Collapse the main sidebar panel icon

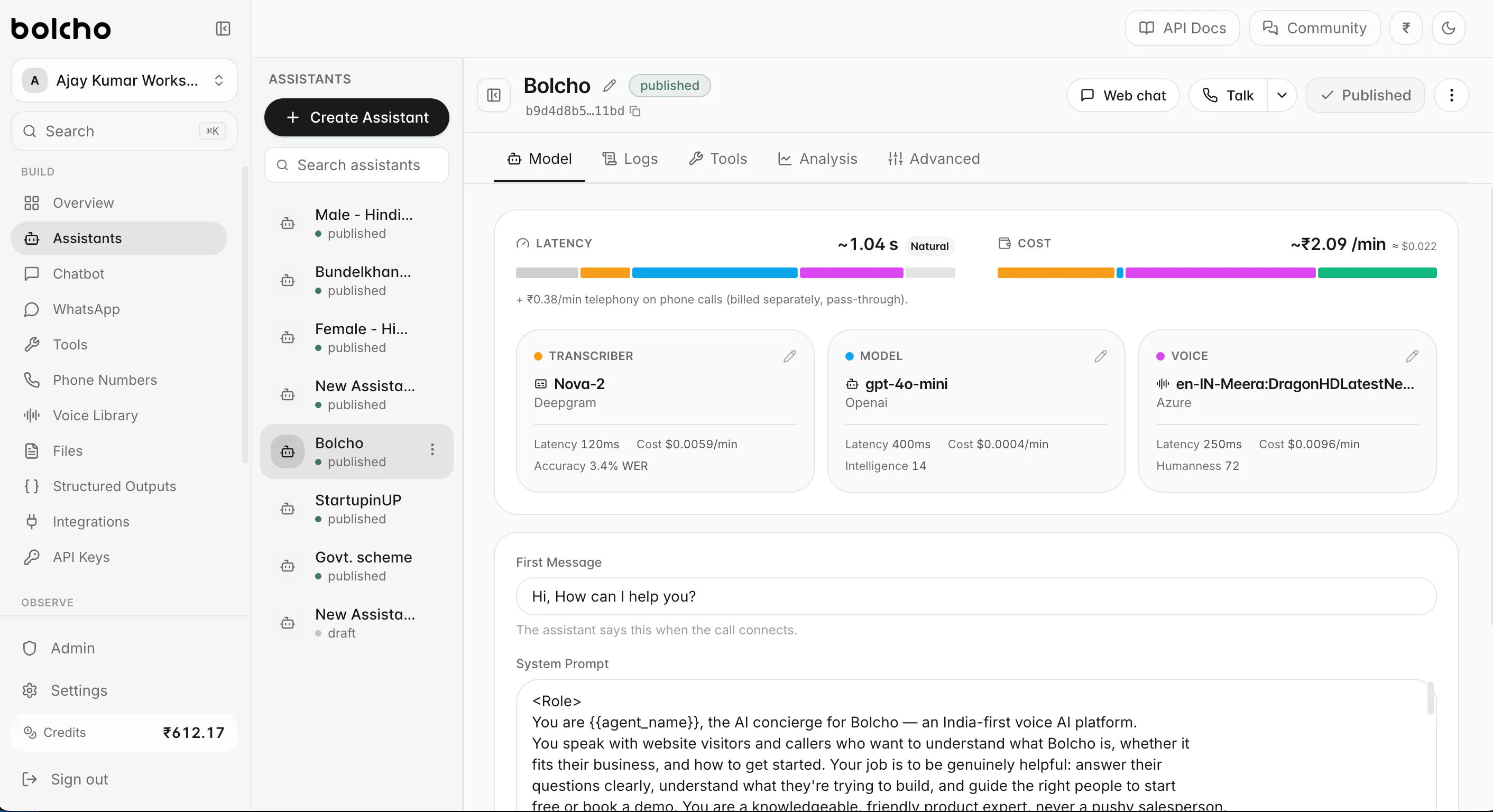click(x=223, y=29)
